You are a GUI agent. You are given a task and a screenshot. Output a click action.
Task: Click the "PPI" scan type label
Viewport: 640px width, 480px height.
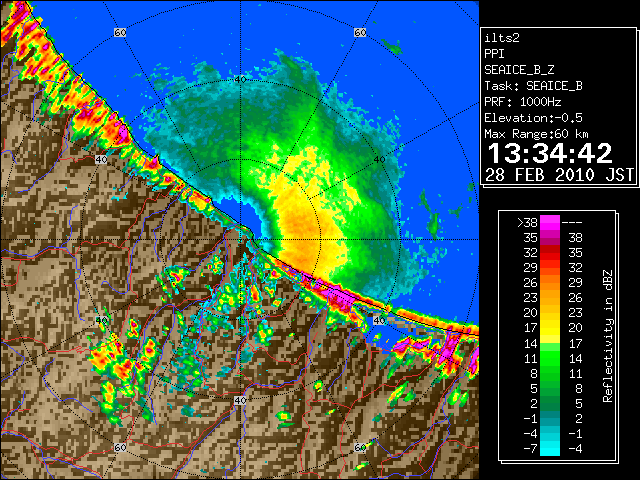pyautogui.click(x=494, y=54)
